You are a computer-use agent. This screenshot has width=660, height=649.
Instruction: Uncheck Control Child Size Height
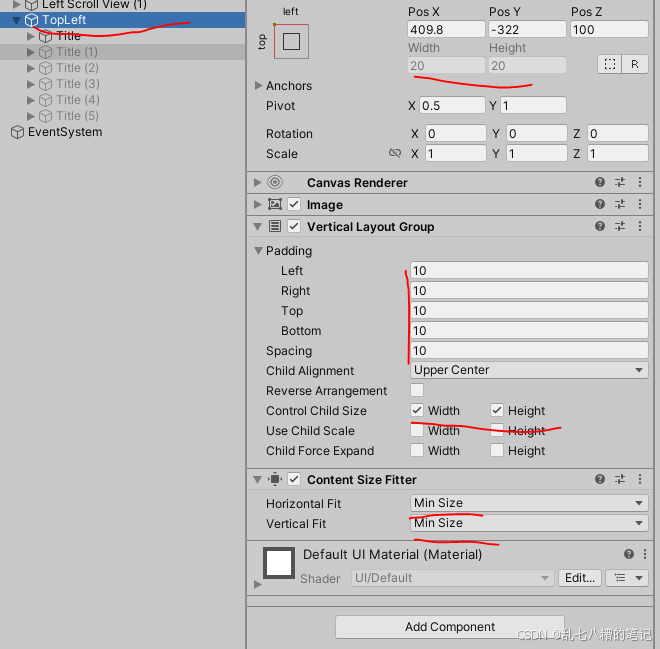[x=497, y=410]
